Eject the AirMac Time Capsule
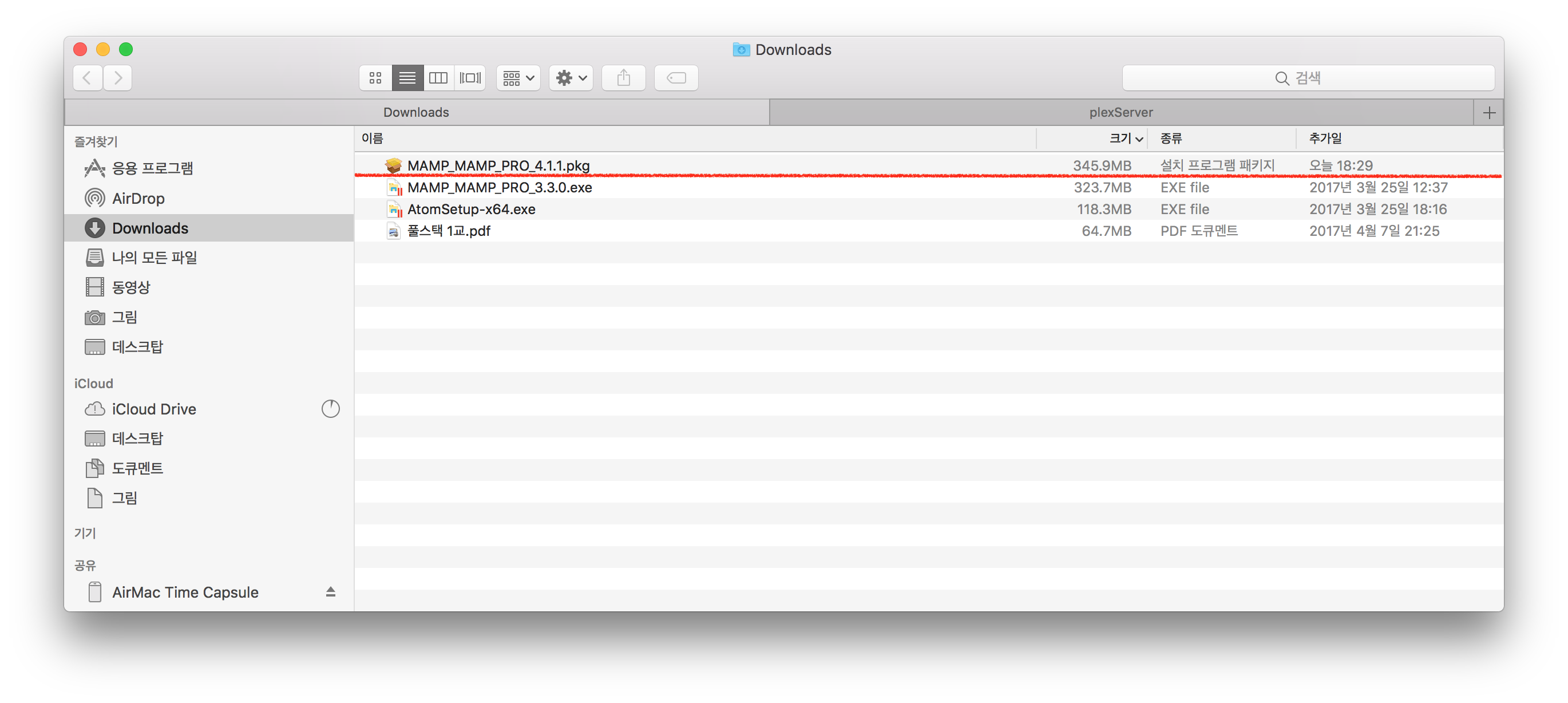Image resolution: width=1568 pixels, height=703 pixels. (331, 592)
